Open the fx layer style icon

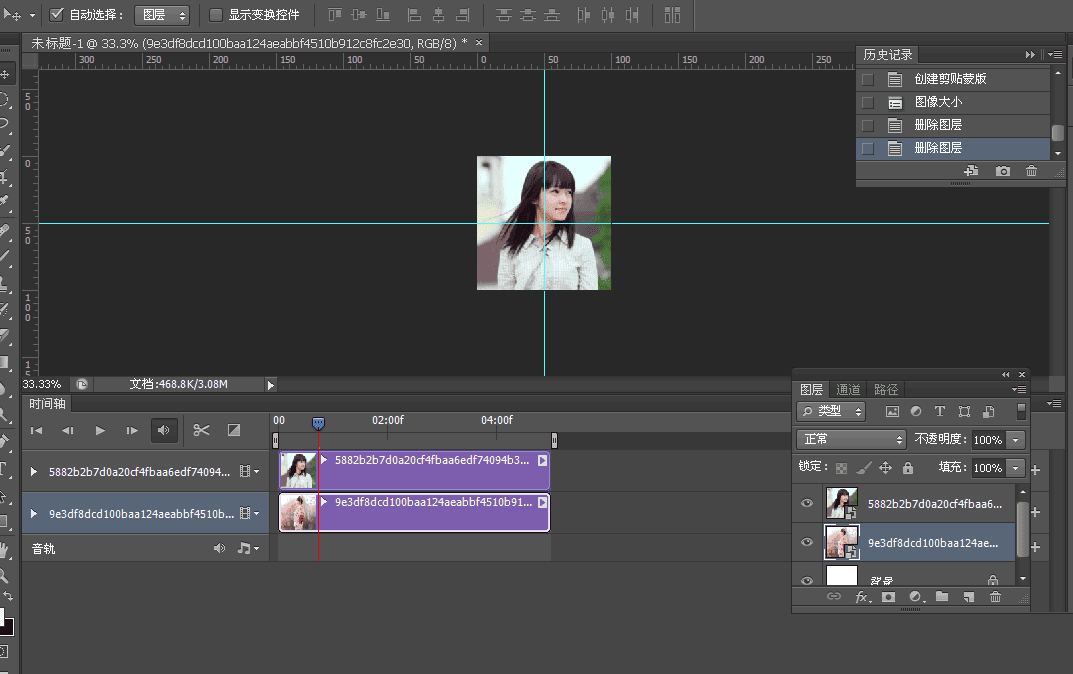pyautogui.click(x=862, y=597)
